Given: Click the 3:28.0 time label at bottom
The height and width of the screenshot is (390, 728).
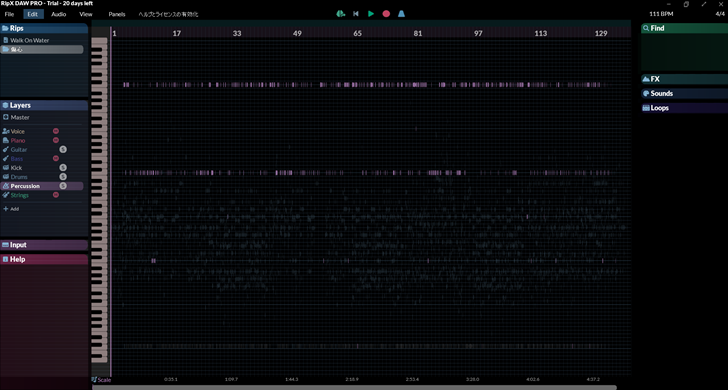Looking at the screenshot, I should pos(473,379).
